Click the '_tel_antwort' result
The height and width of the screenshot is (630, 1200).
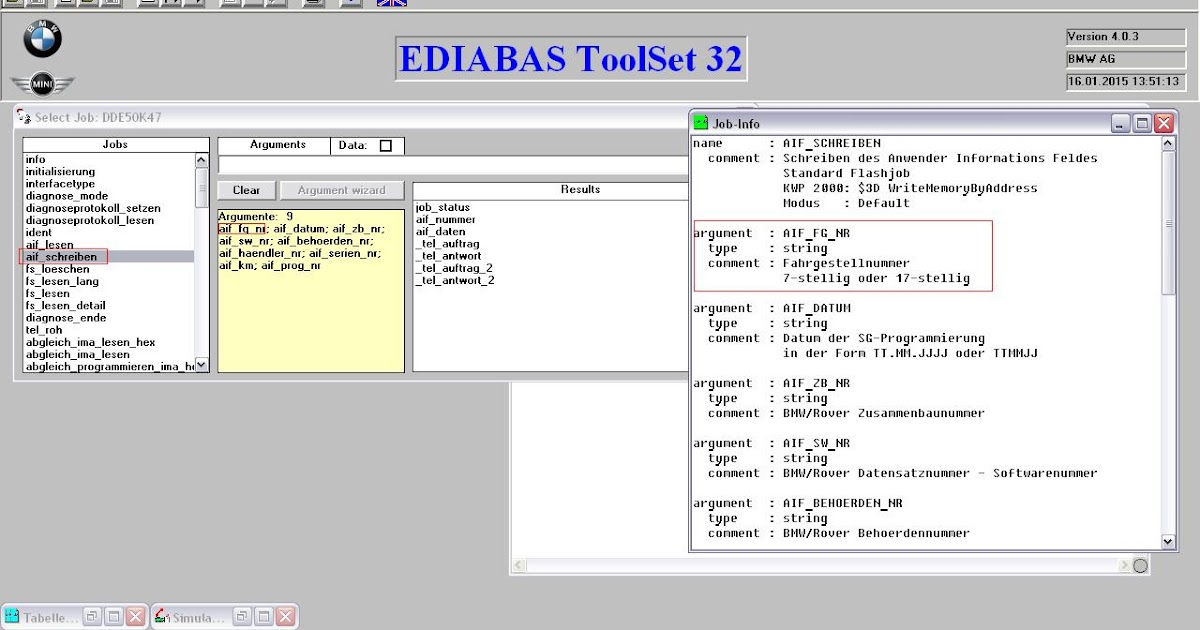pos(448,256)
